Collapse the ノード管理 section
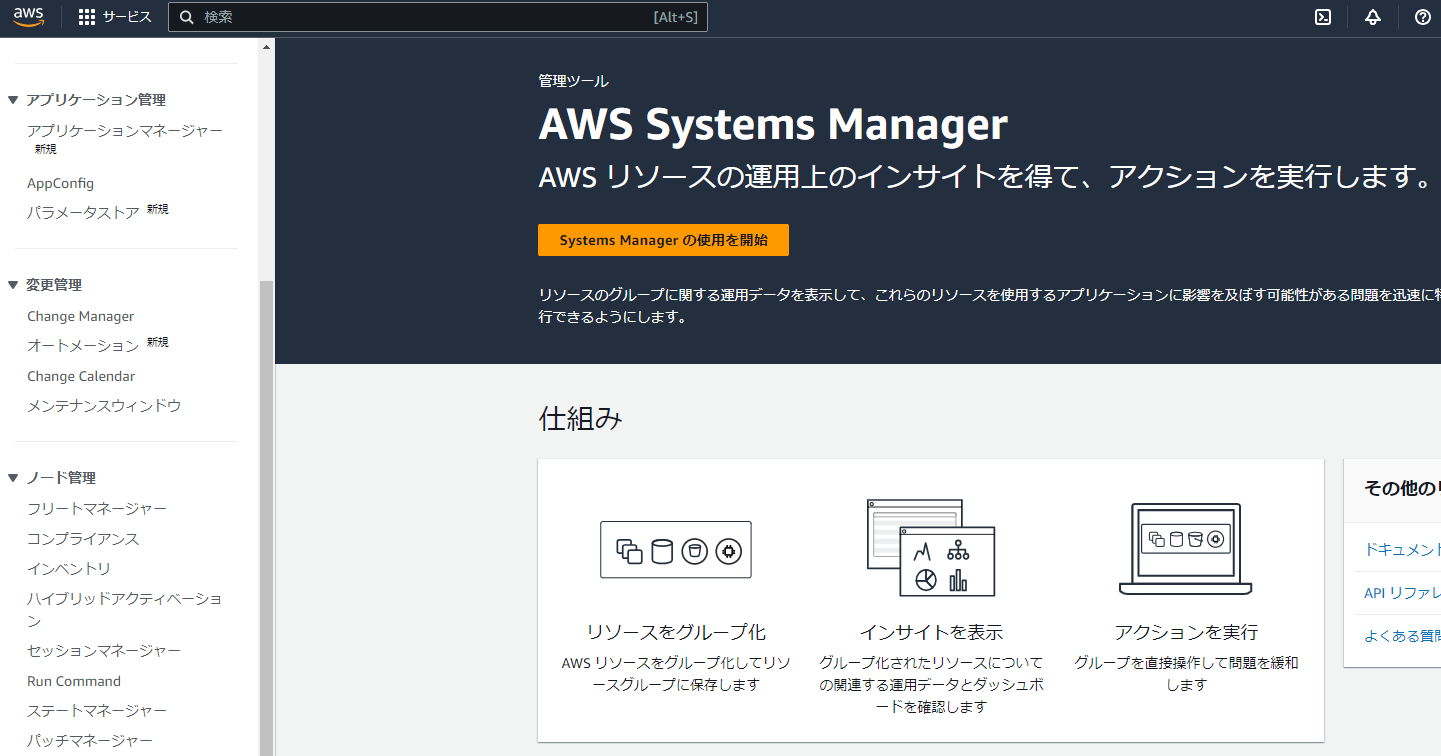The height and width of the screenshot is (756, 1441). click(x=13, y=478)
